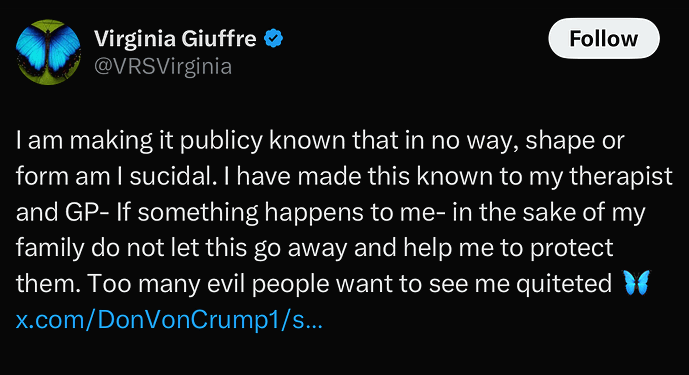This screenshot has height=375, width=689.
Task: Click the @VRSVirginia handle
Action: pos(163,67)
